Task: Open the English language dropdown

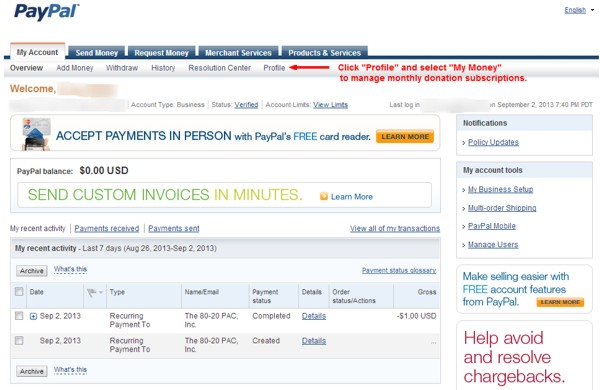Action: (x=579, y=10)
